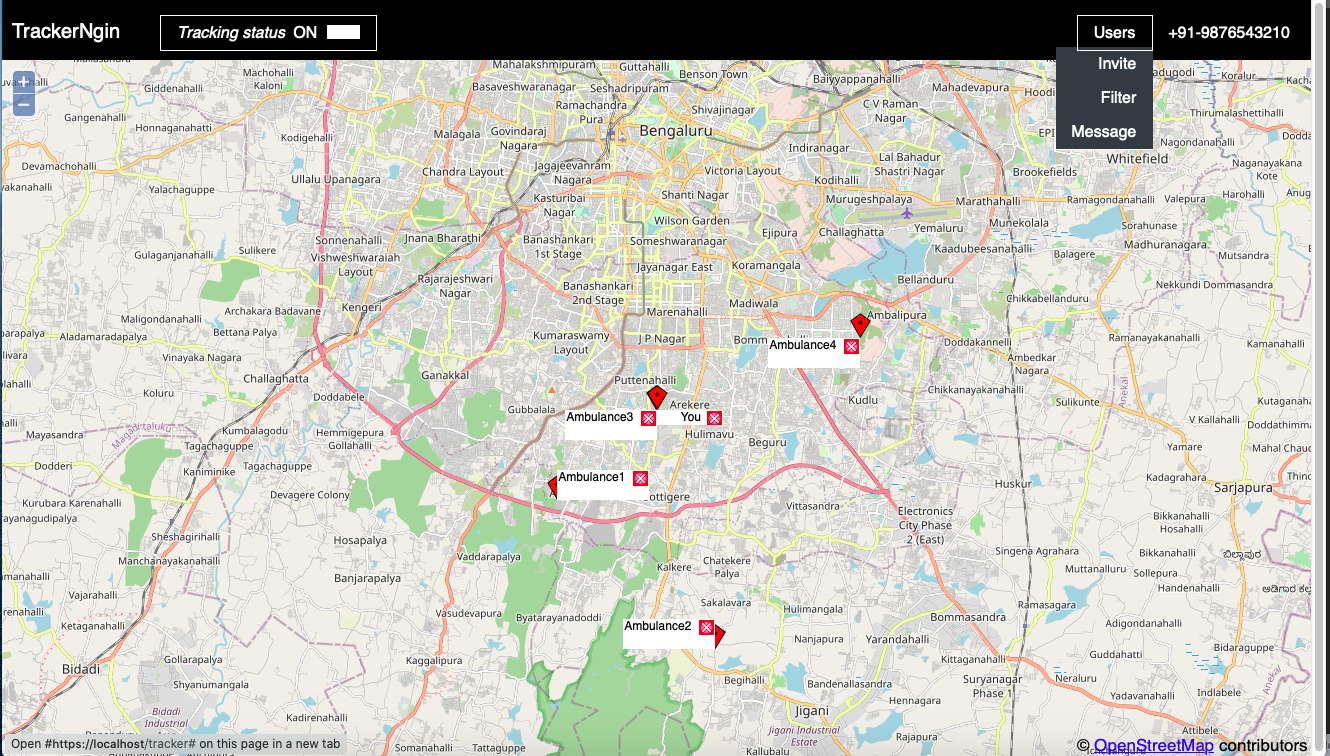This screenshot has width=1330, height=756.
Task: Select the Ambulance4 red map marker
Action: (859, 325)
